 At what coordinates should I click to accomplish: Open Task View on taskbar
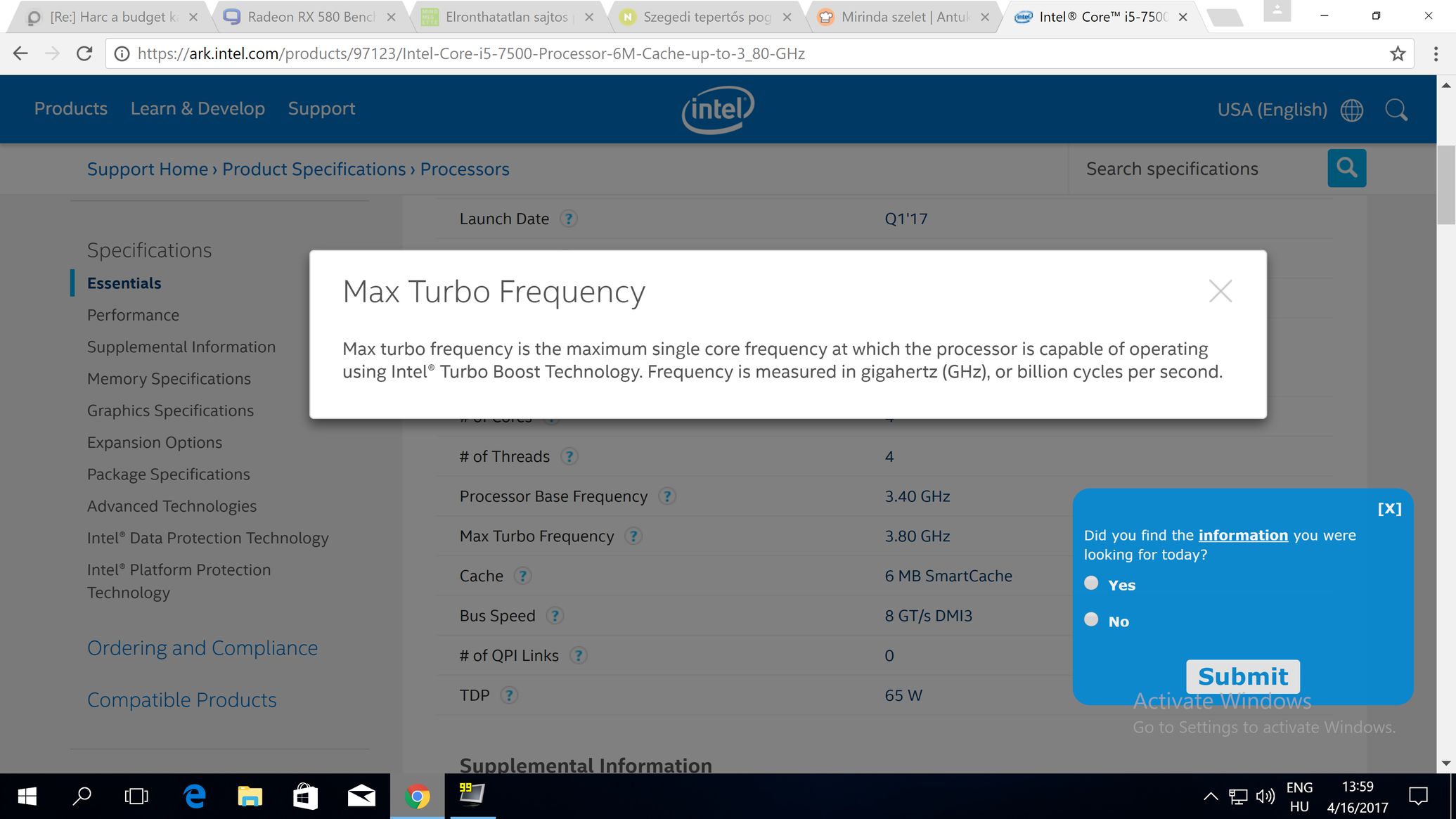(x=136, y=796)
